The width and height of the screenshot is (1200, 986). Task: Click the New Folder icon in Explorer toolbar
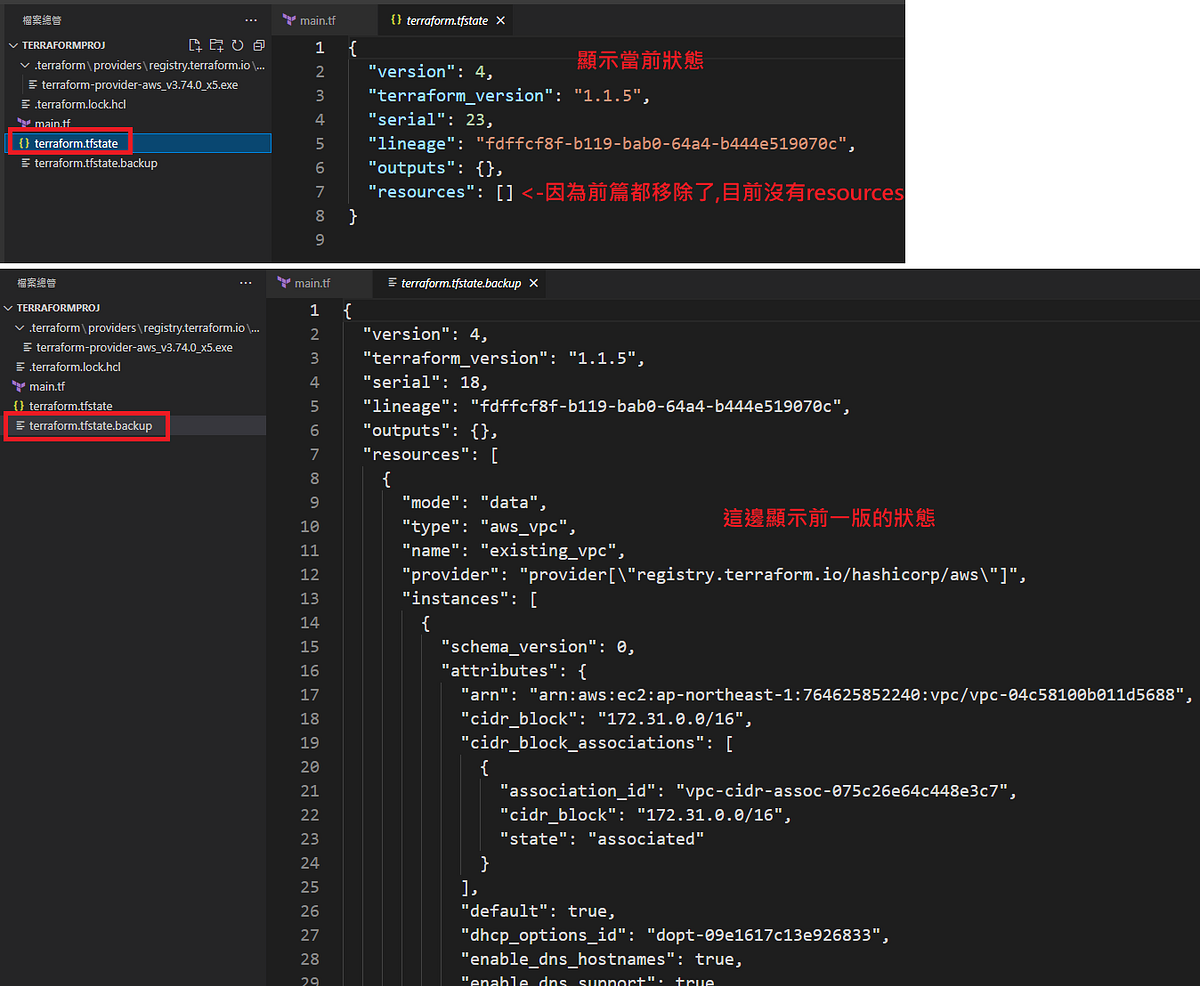click(216, 46)
